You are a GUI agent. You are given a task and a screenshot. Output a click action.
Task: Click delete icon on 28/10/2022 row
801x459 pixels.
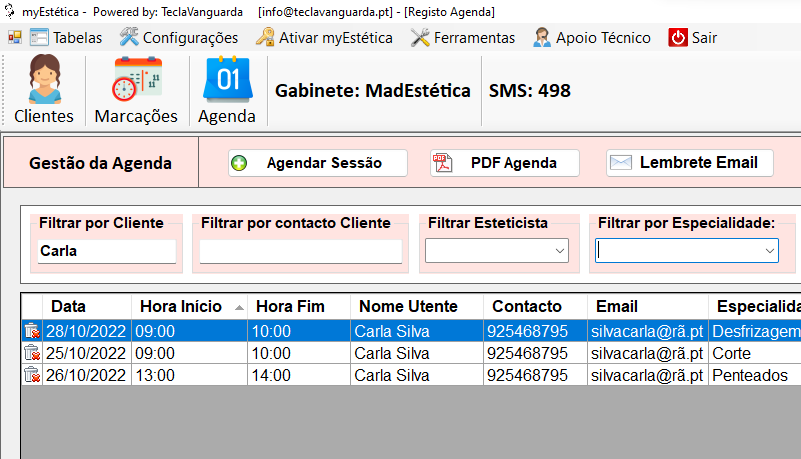point(32,331)
